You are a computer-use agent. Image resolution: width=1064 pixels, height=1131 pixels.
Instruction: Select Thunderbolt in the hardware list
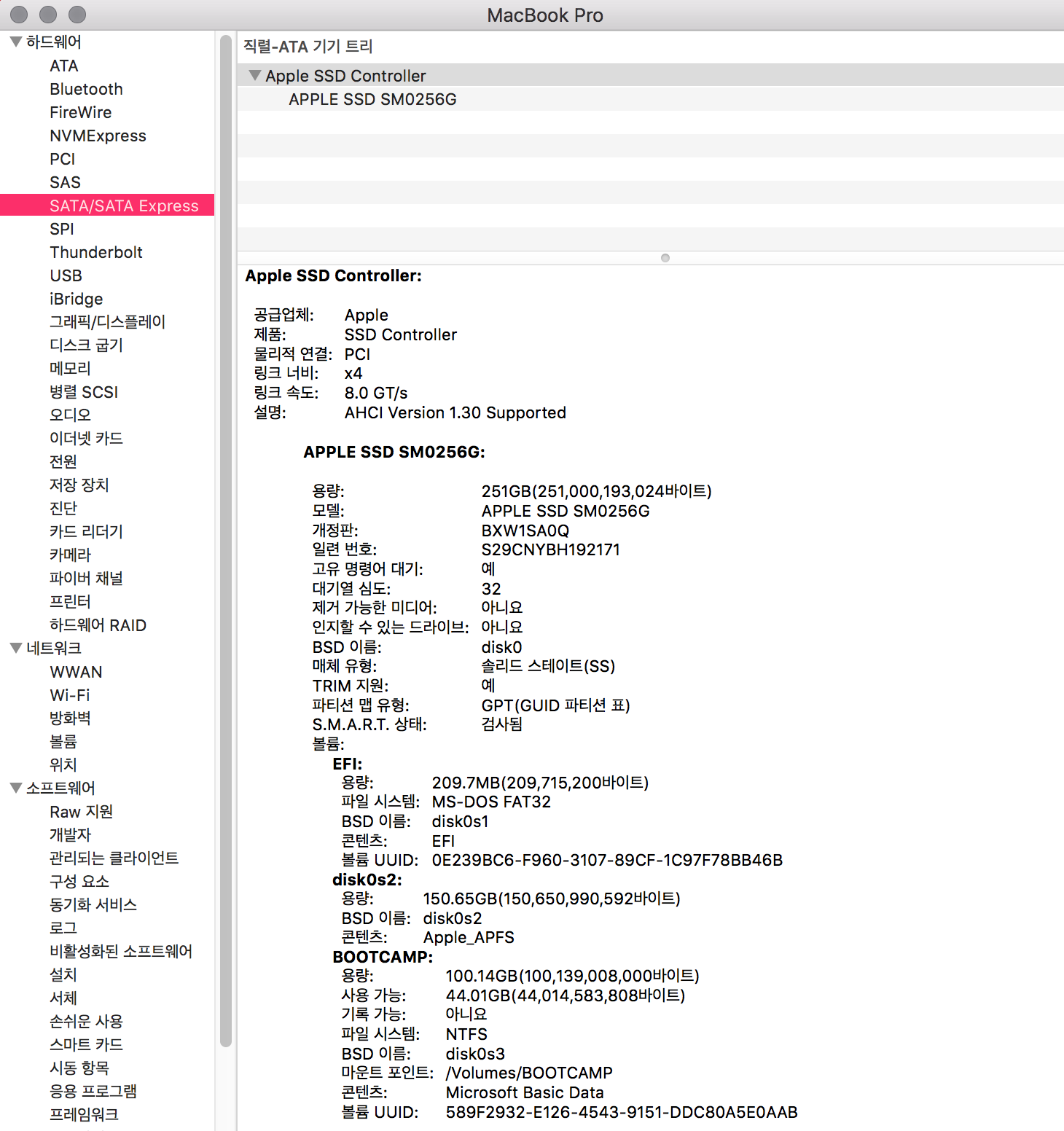click(95, 252)
